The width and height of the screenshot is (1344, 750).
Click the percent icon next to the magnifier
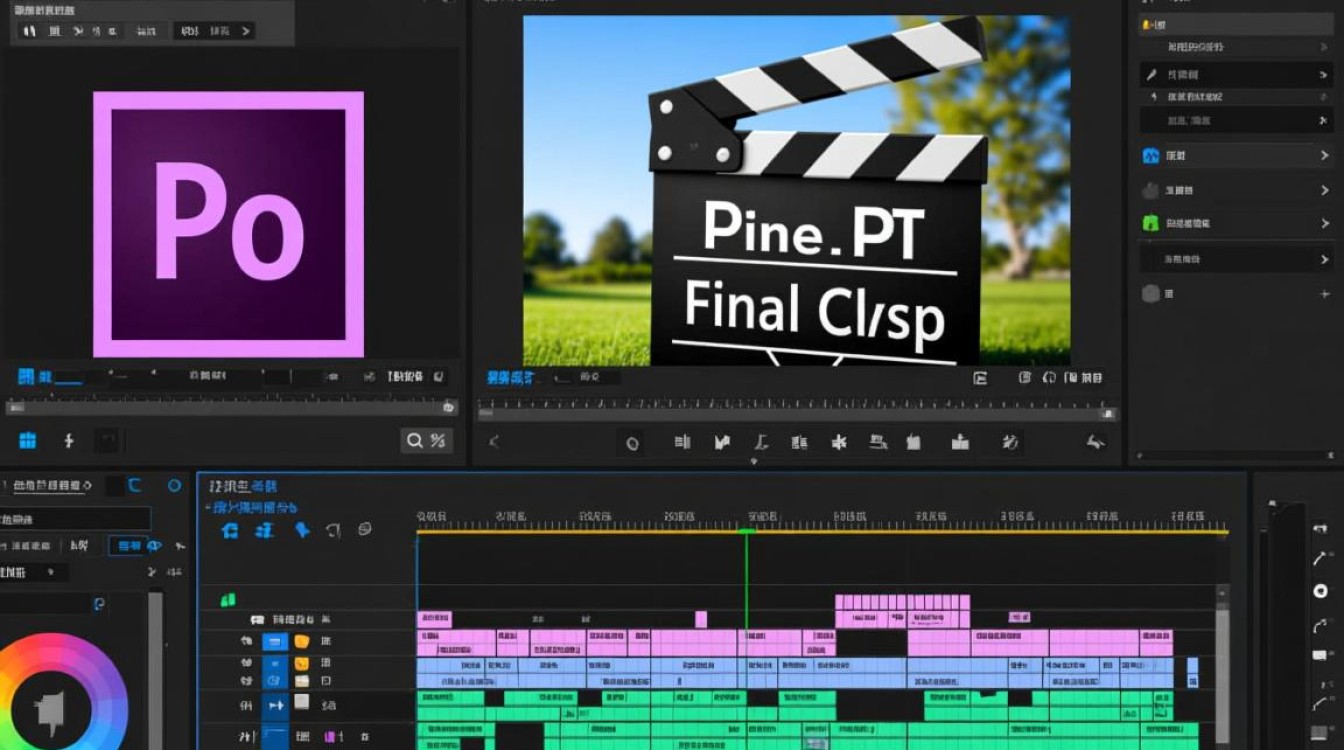click(x=438, y=440)
